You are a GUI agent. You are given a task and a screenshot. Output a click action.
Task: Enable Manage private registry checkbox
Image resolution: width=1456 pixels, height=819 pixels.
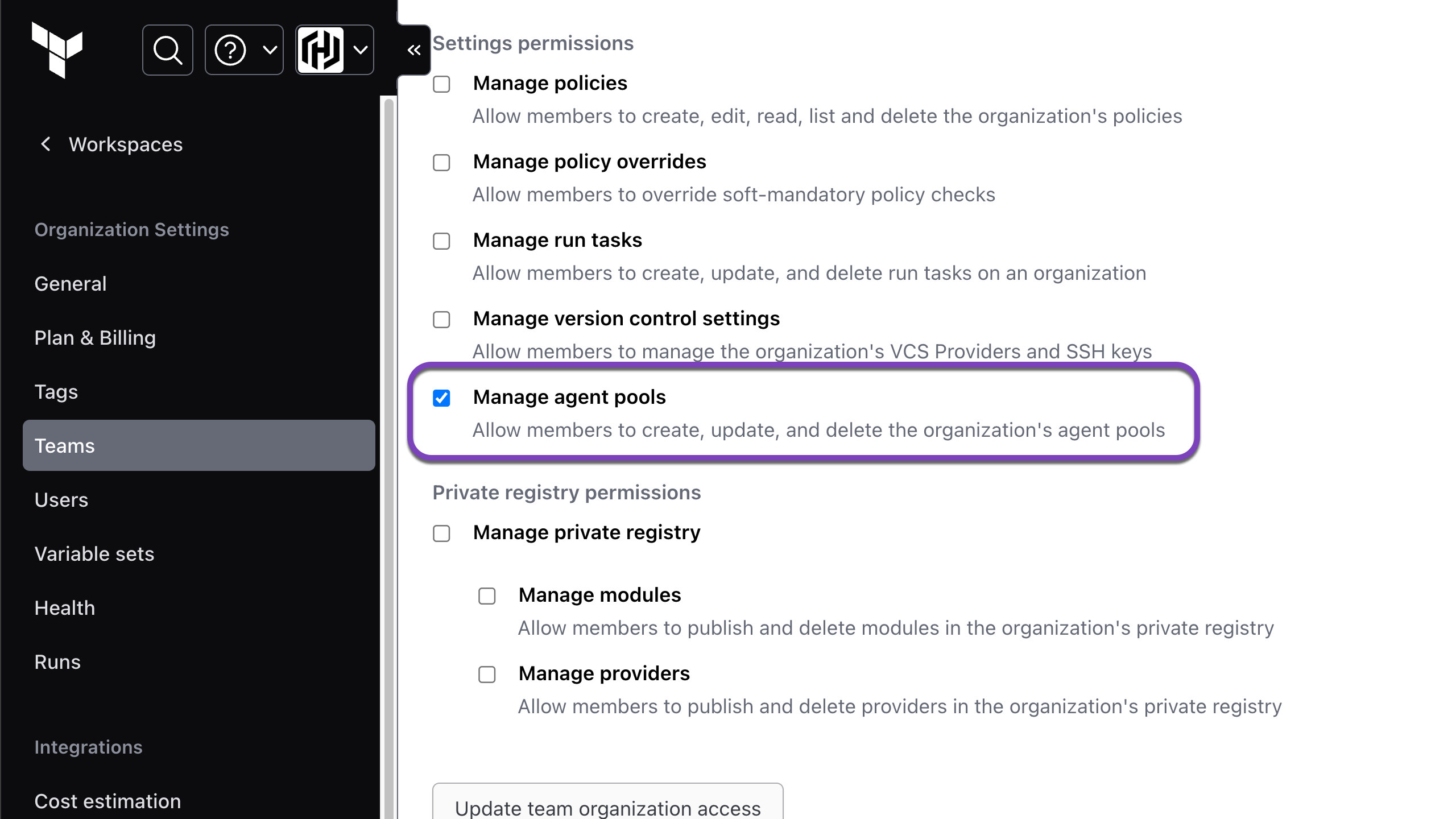[441, 533]
